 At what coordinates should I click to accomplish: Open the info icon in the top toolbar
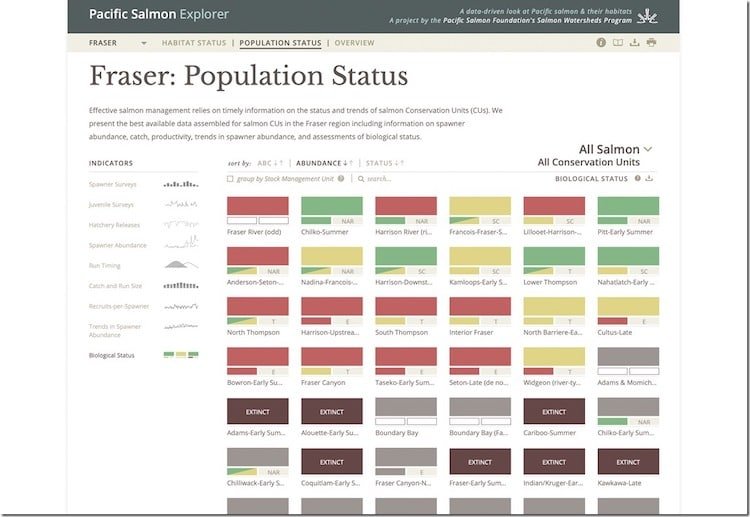(x=601, y=43)
